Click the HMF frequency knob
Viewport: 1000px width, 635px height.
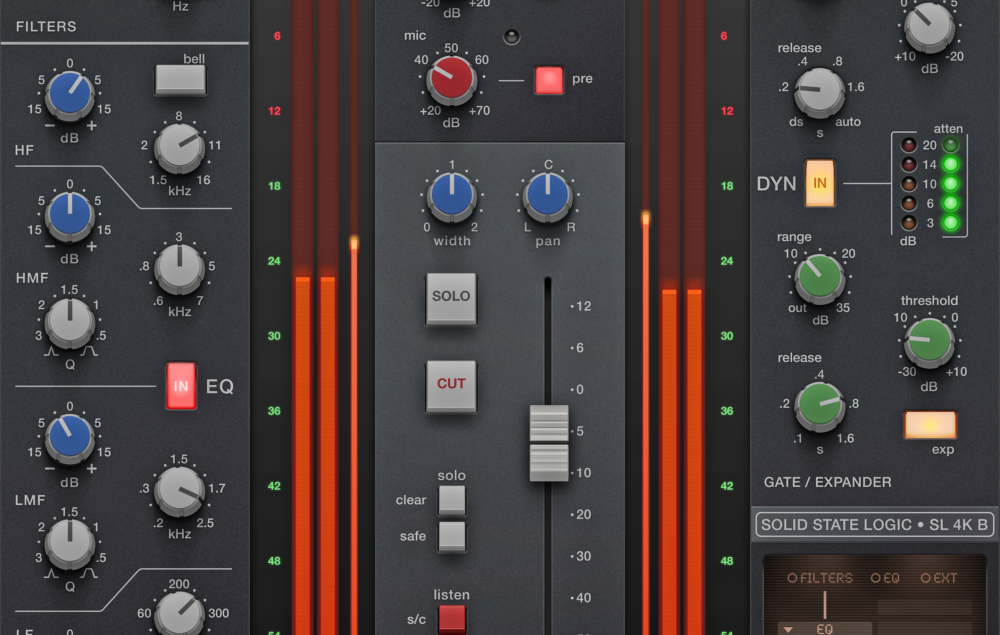pos(180,268)
